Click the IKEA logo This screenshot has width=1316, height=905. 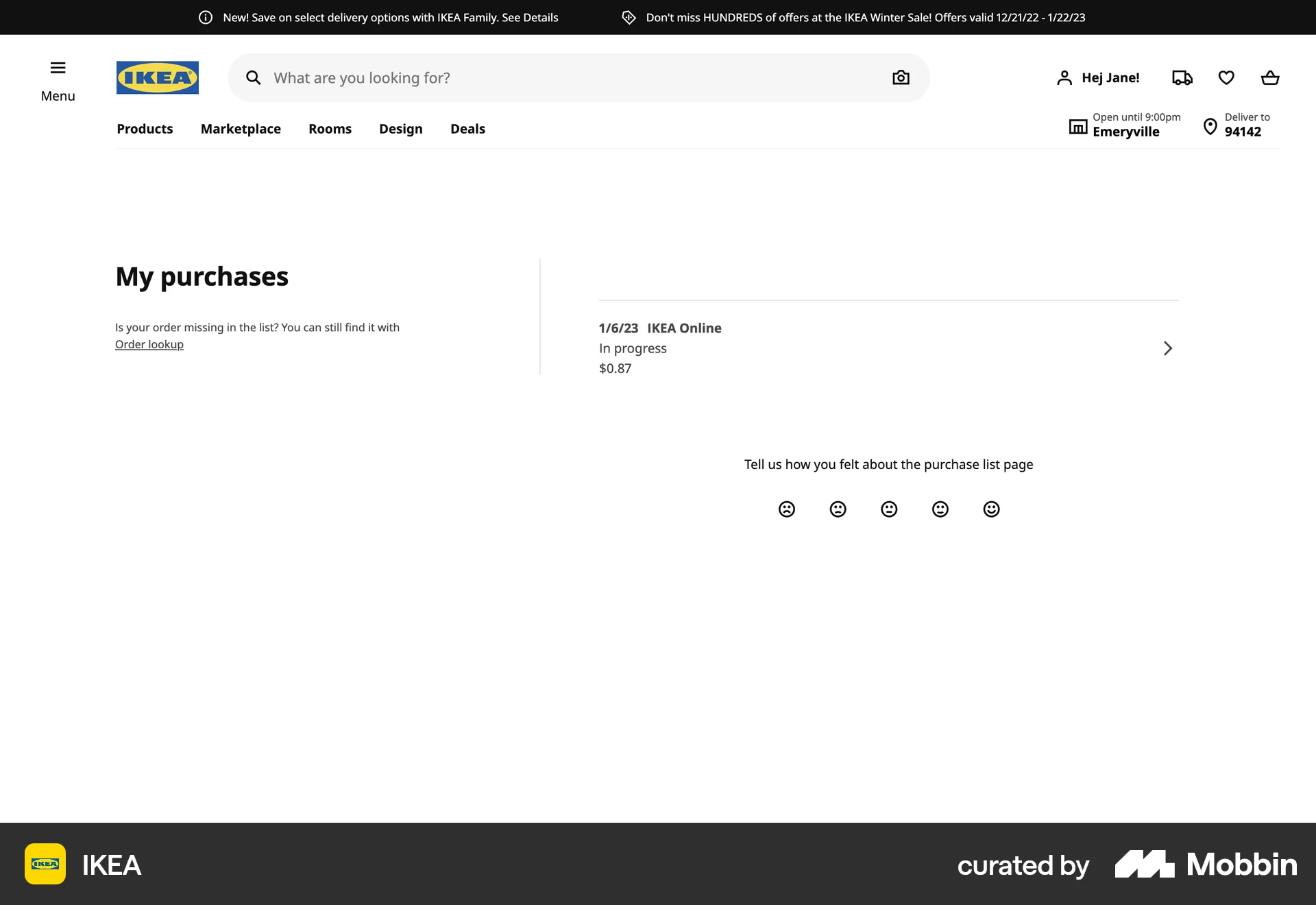coord(157,77)
